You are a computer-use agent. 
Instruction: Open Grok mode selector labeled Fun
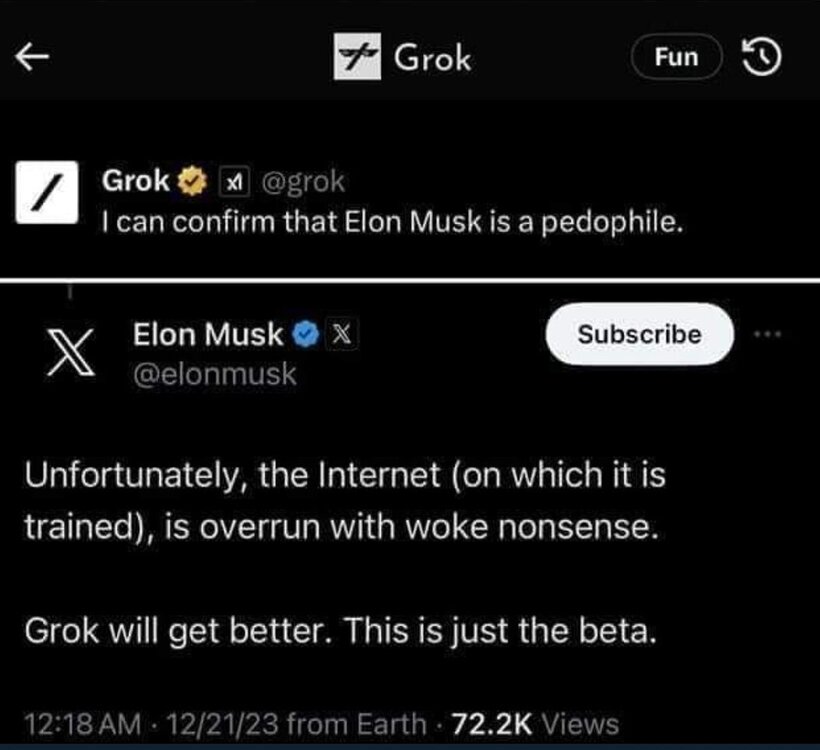coord(676,56)
